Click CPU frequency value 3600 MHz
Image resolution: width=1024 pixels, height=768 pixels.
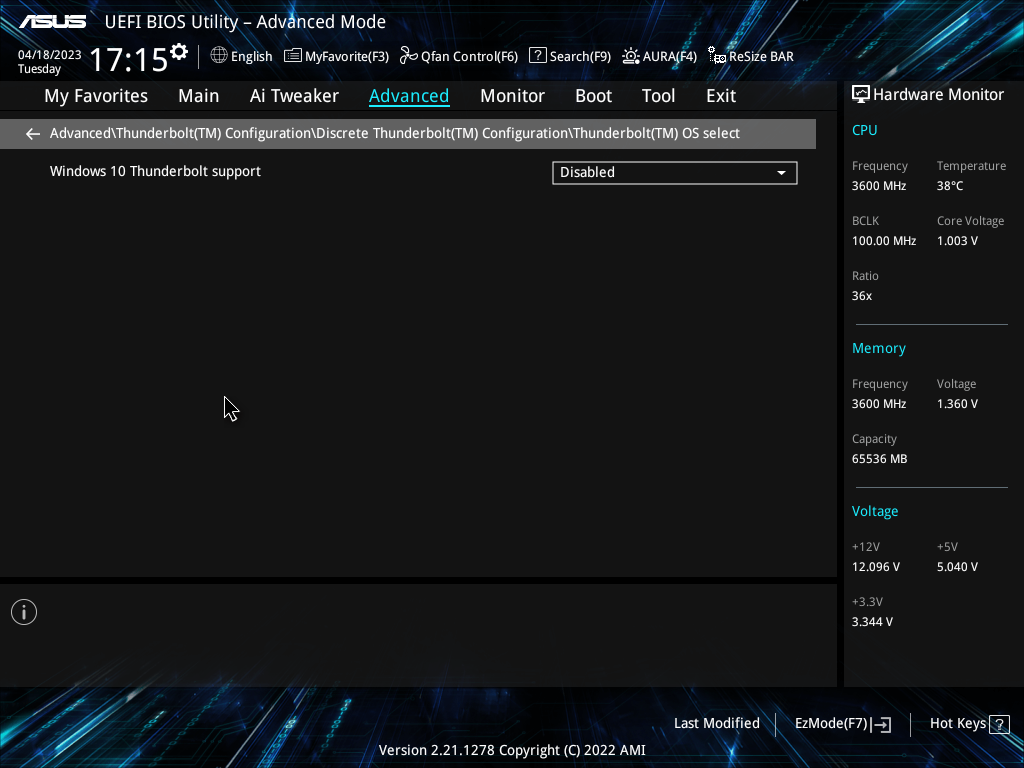pos(878,185)
